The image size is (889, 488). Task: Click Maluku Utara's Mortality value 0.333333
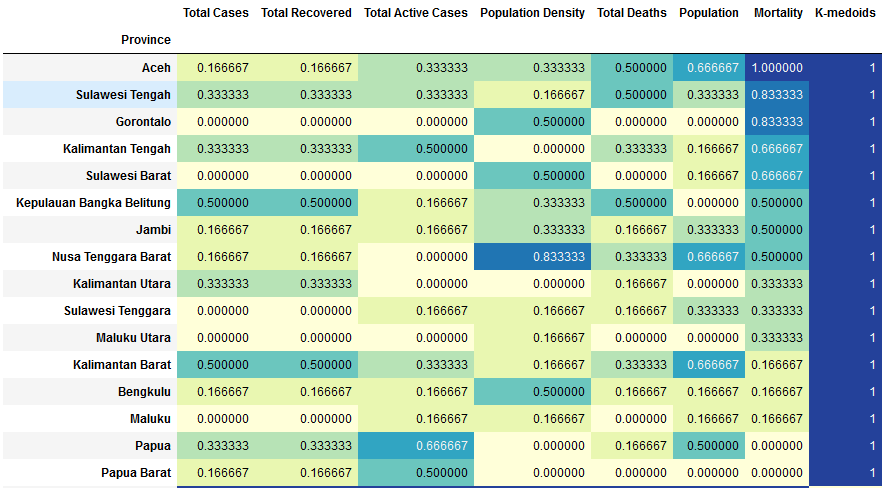[777, 338]
